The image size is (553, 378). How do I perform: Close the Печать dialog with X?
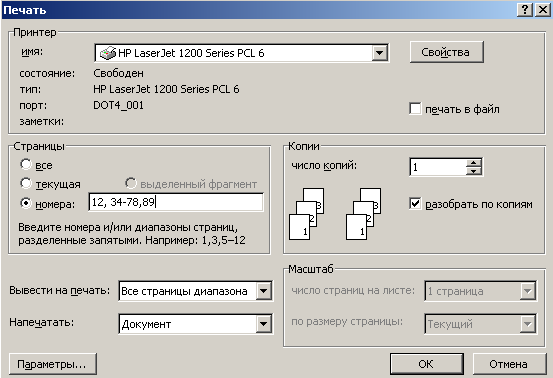(542, 10)
